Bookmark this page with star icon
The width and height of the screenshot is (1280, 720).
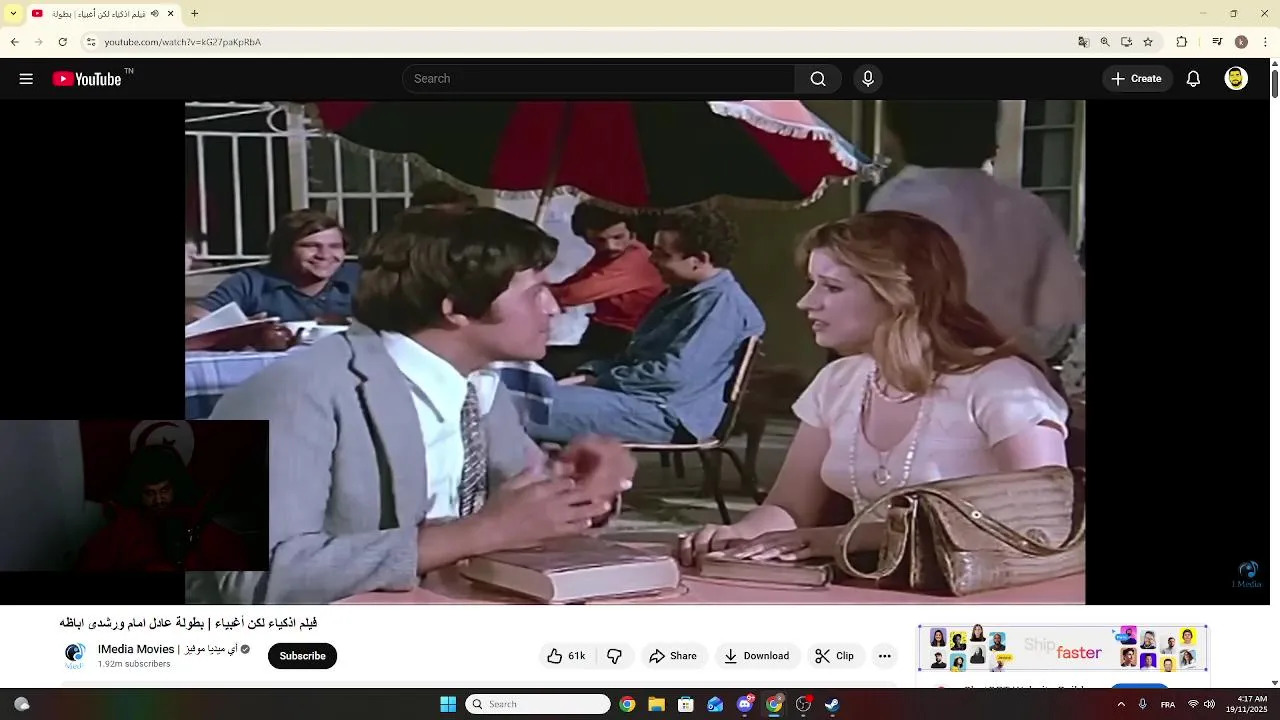tap(1148, 42)
